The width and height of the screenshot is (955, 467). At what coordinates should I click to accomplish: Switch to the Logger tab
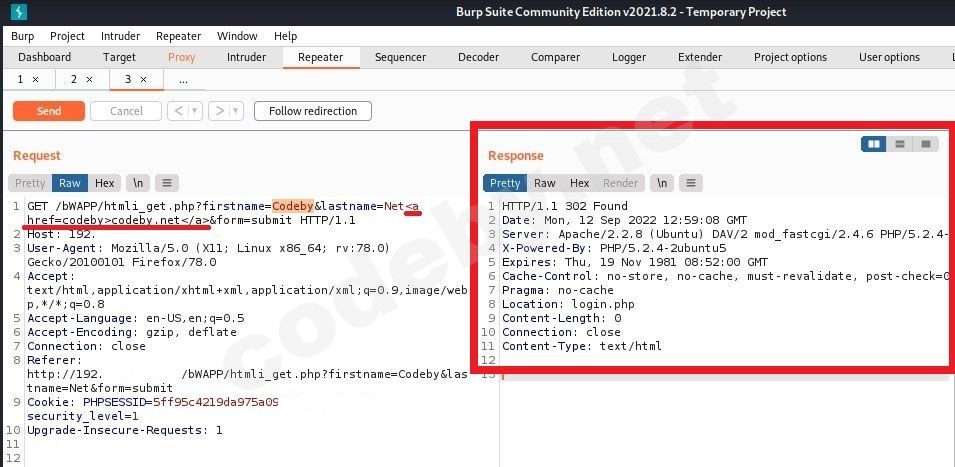click(629, 57)
